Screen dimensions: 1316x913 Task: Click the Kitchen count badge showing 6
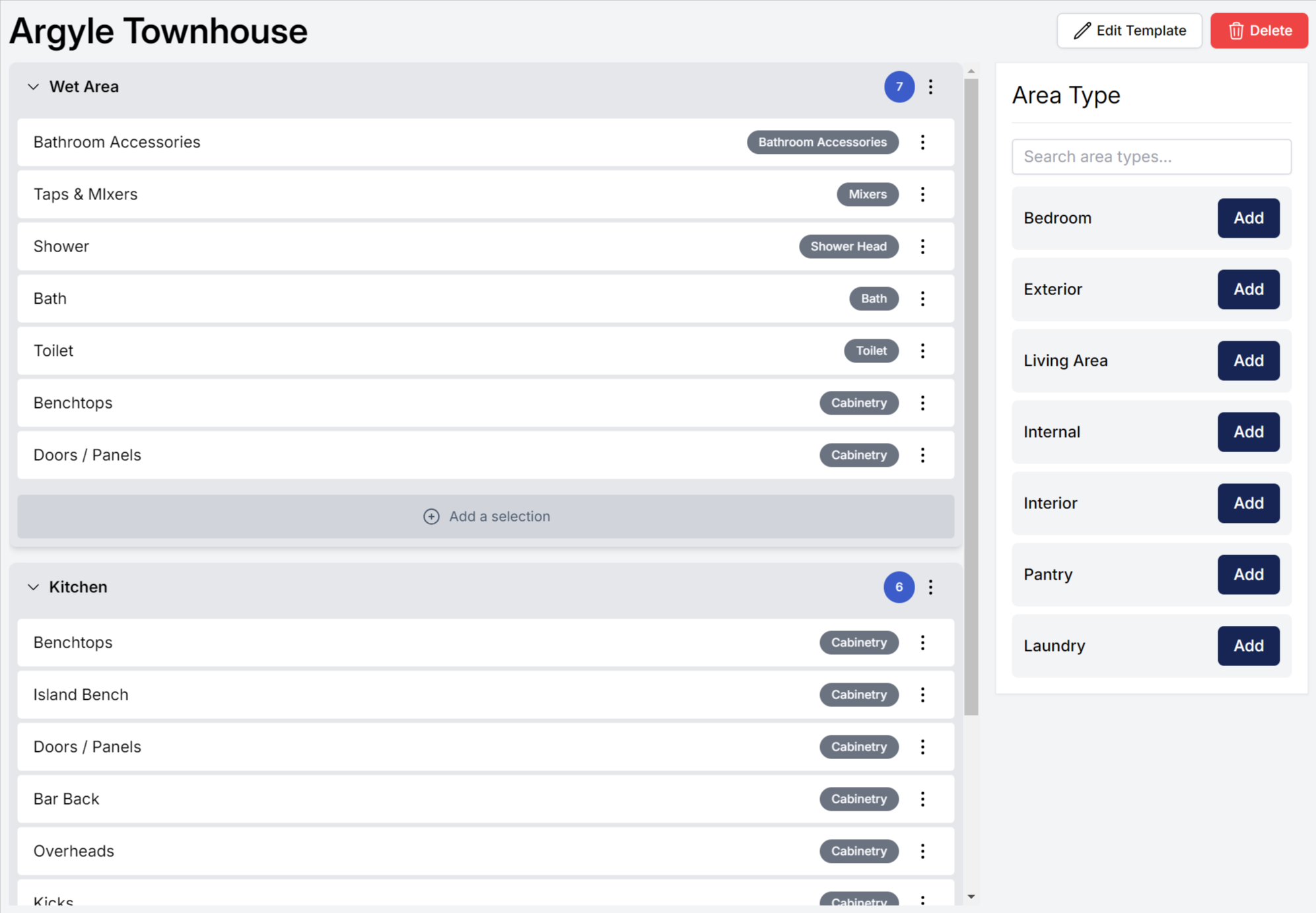[x=898, y=587]
